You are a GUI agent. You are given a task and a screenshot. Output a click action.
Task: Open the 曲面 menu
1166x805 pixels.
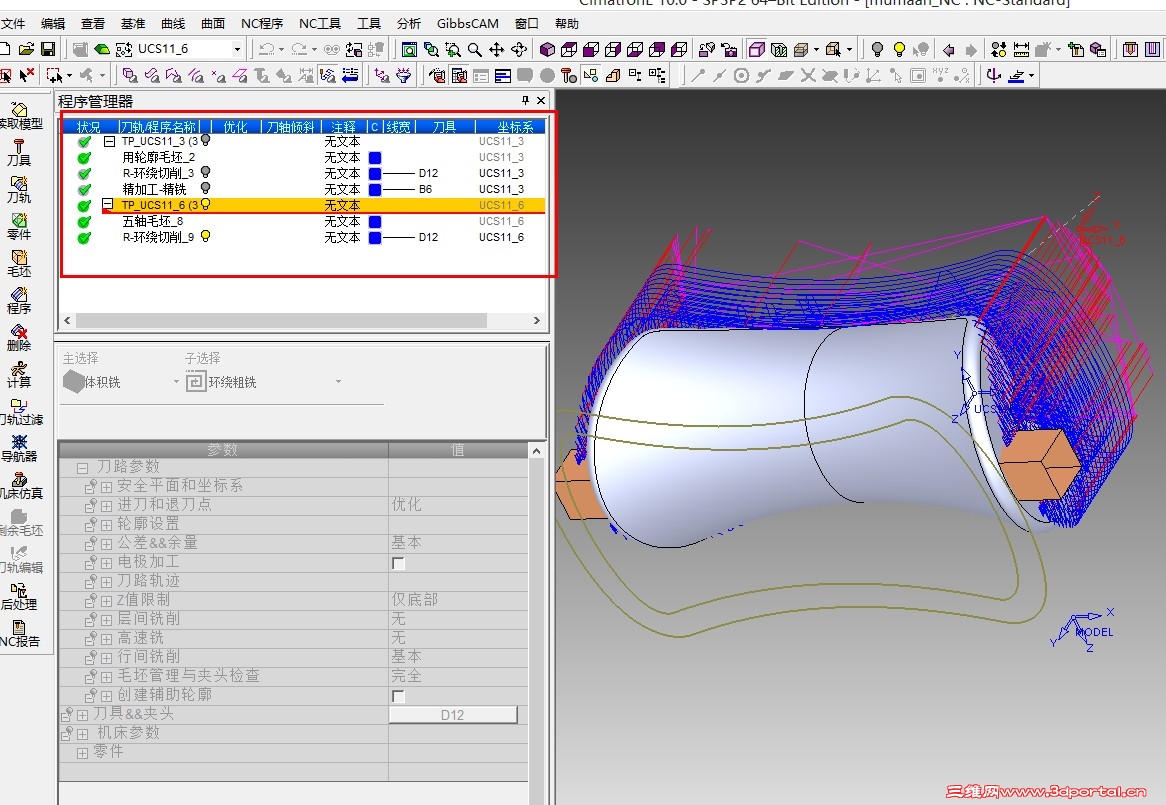coord(213,24)
